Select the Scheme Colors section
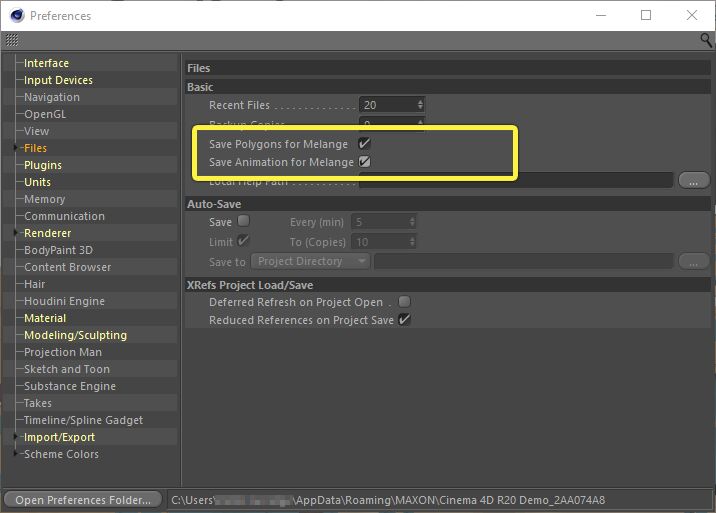This screenshot has width=716, height=513. point(61,454)
